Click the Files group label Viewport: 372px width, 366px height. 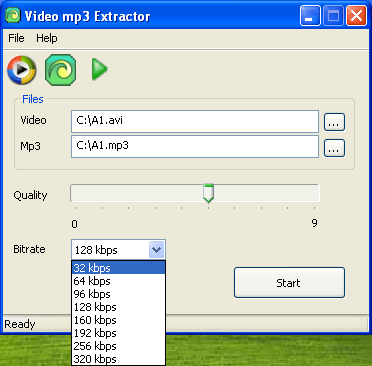point(33,99)
